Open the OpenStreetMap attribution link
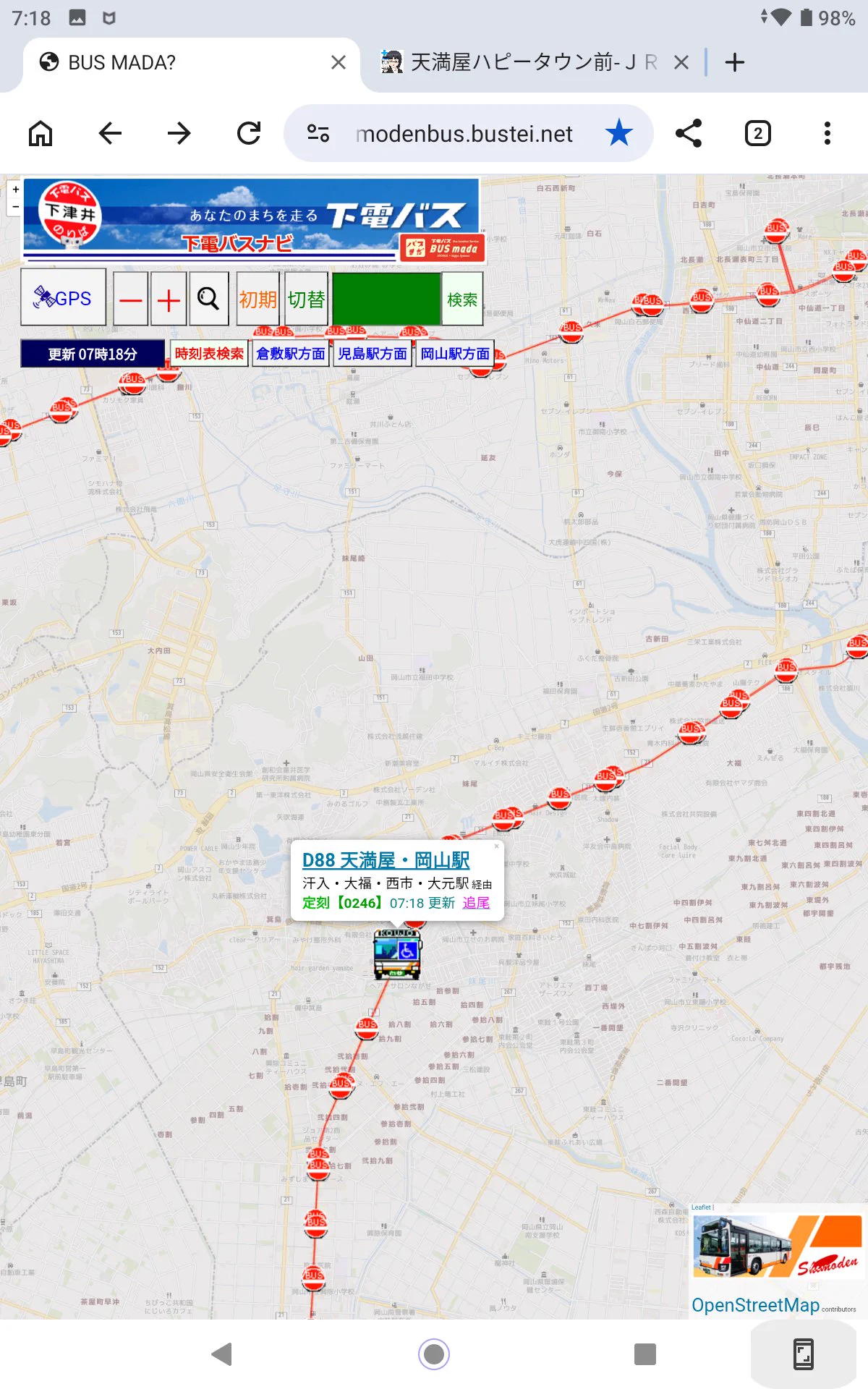This screenshot has height=1389, width=868. (756, 1305)
